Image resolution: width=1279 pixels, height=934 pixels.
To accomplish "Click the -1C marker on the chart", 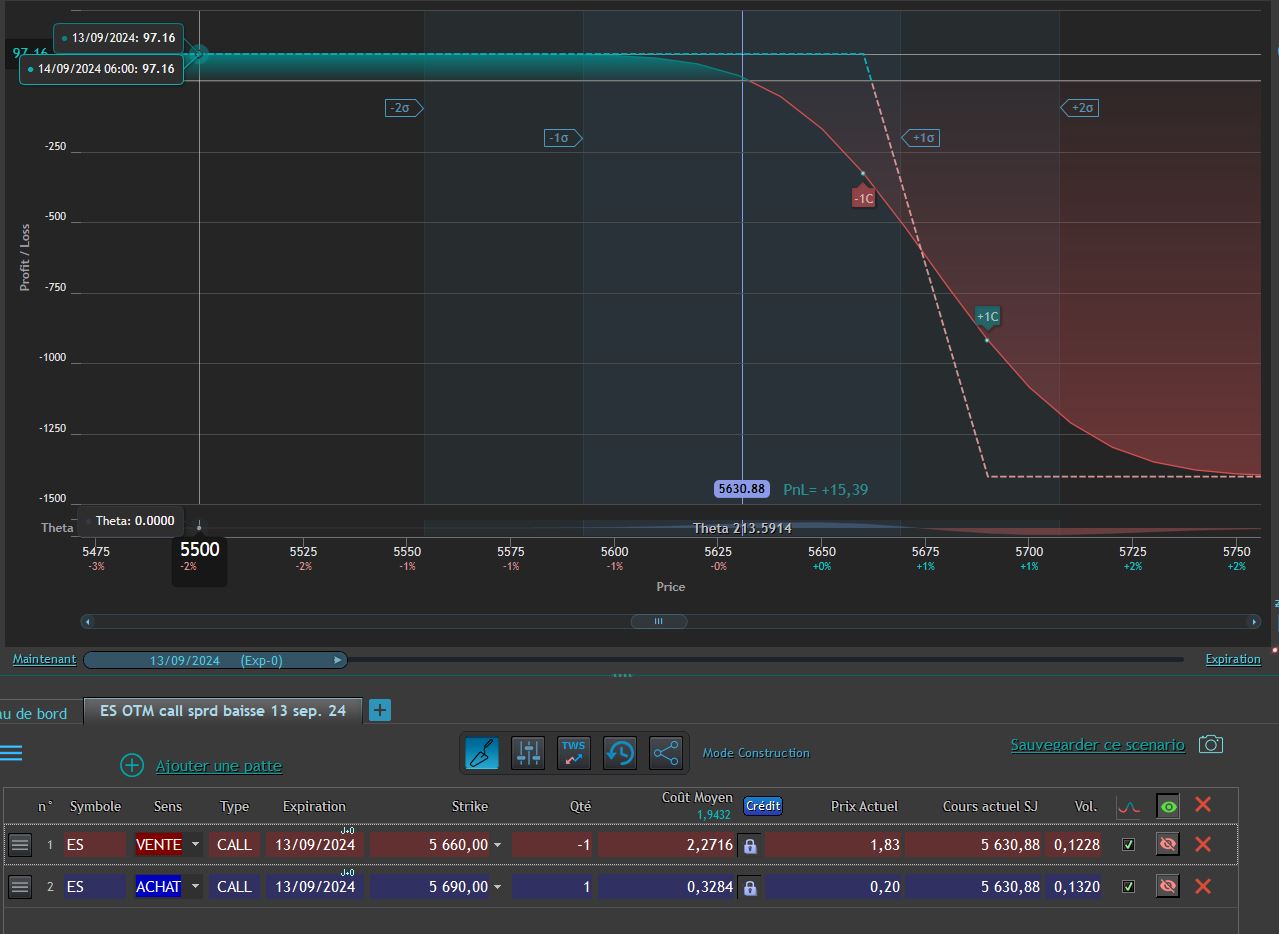I will [863, 198].
